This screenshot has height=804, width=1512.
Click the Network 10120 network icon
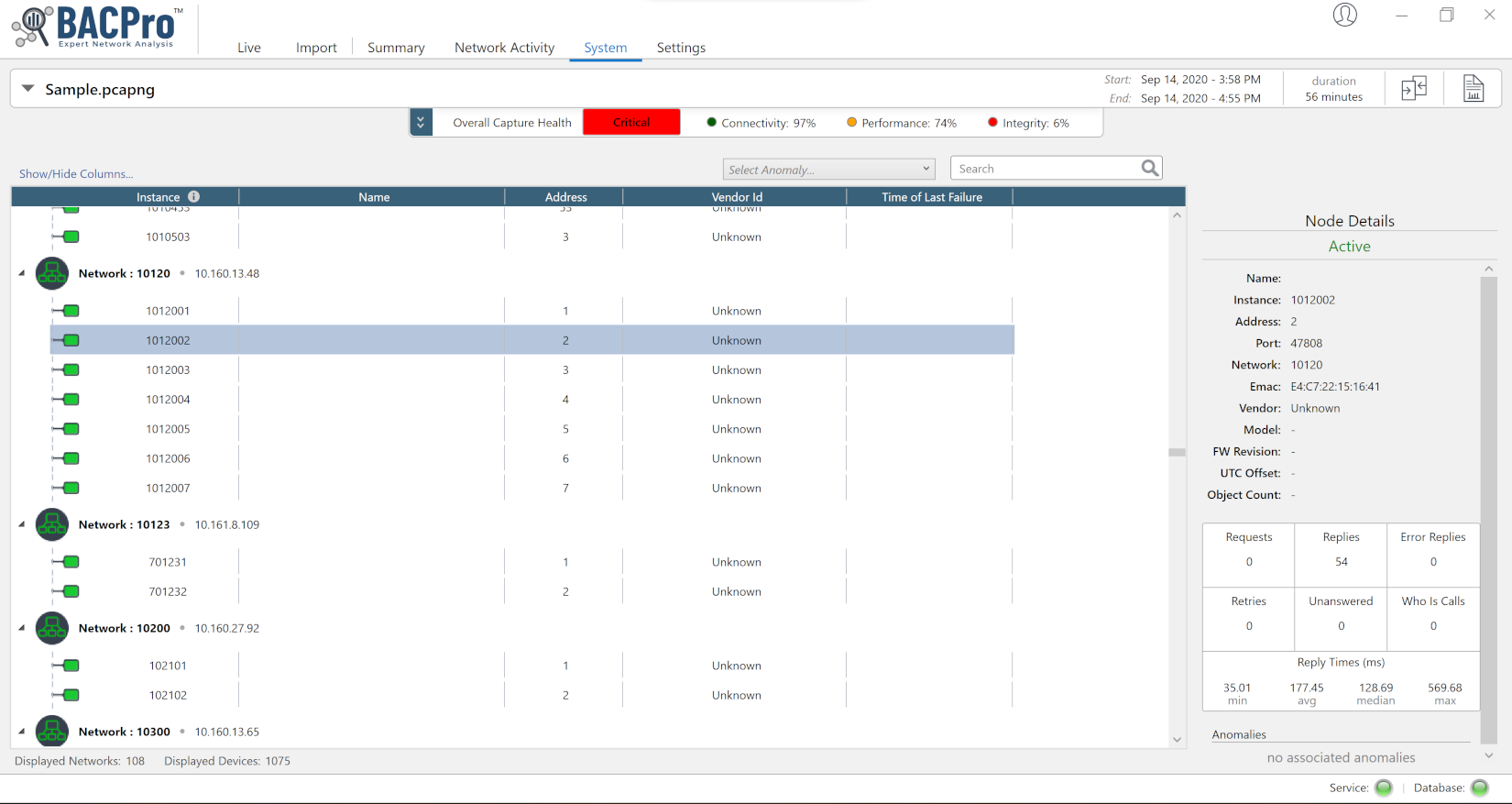(52, 273)
